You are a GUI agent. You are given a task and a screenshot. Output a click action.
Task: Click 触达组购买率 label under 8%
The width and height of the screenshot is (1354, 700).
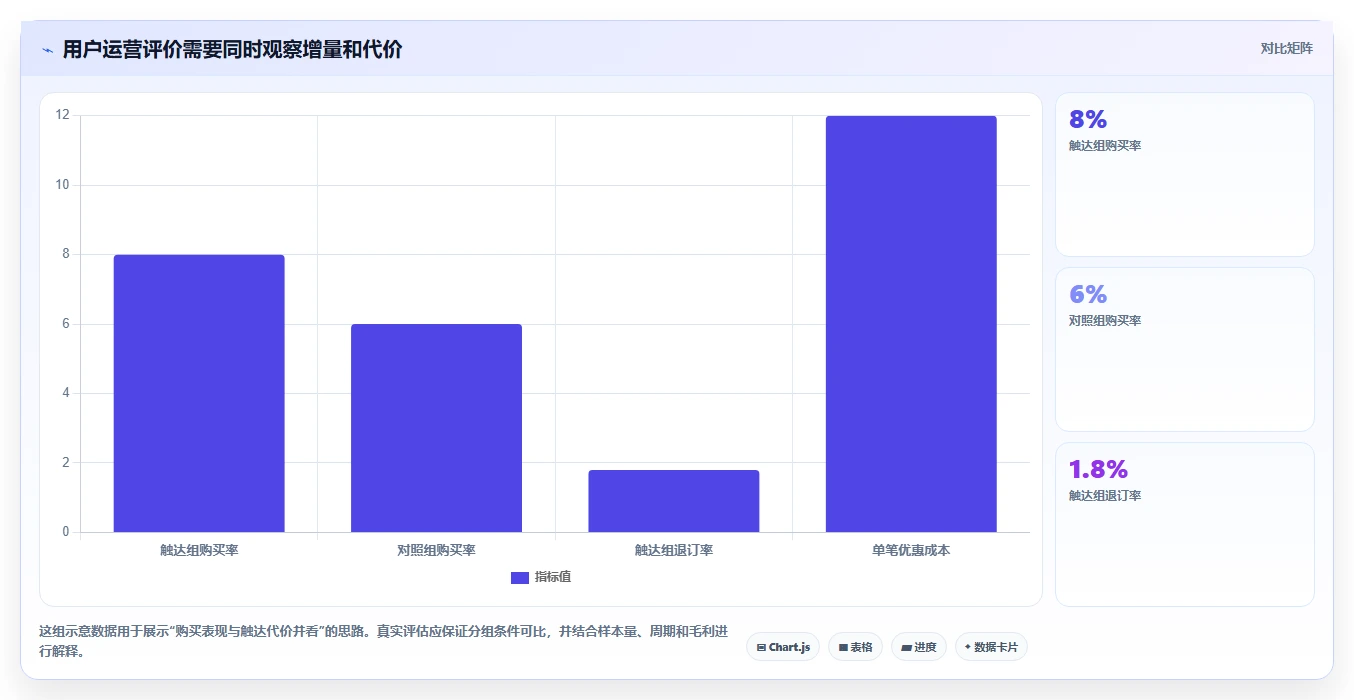(x=1105, y=146)
